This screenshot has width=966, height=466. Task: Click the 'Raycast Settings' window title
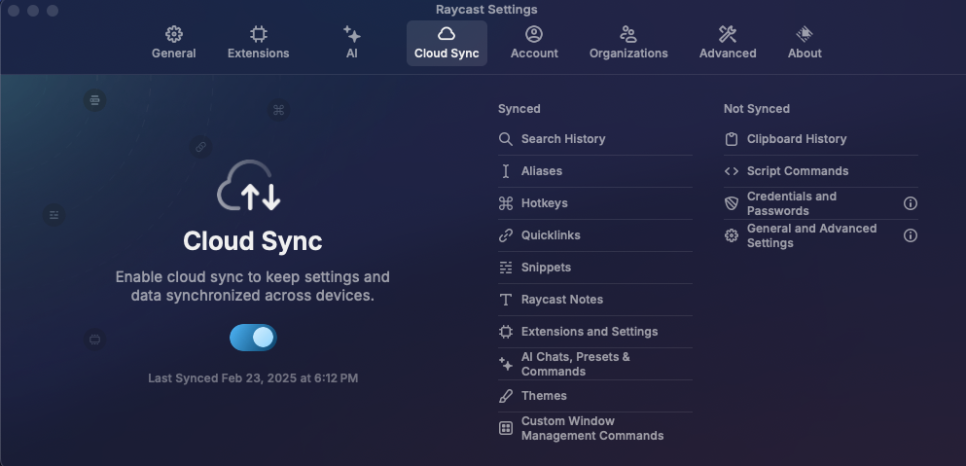(486, 9)
